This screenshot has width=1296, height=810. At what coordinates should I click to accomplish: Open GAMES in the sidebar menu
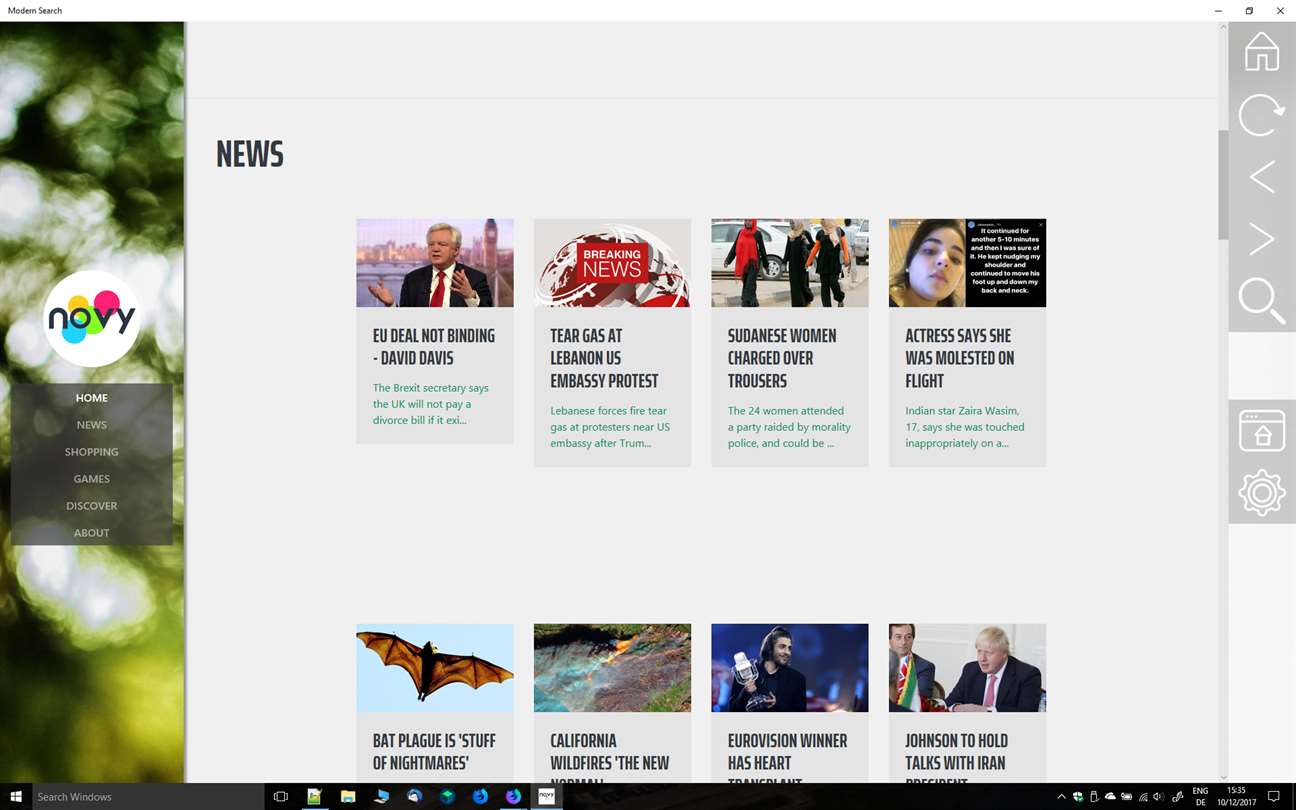point(92,479)
